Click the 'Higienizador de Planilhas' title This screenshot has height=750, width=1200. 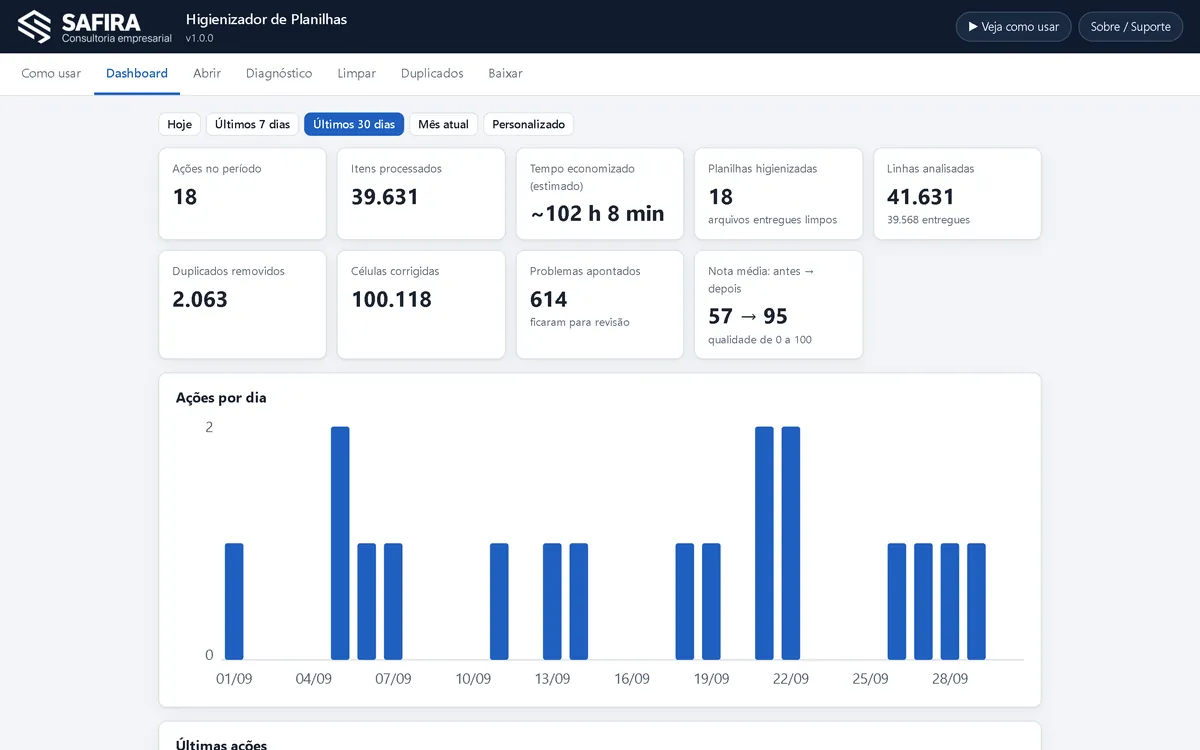(x=267, y=19)
